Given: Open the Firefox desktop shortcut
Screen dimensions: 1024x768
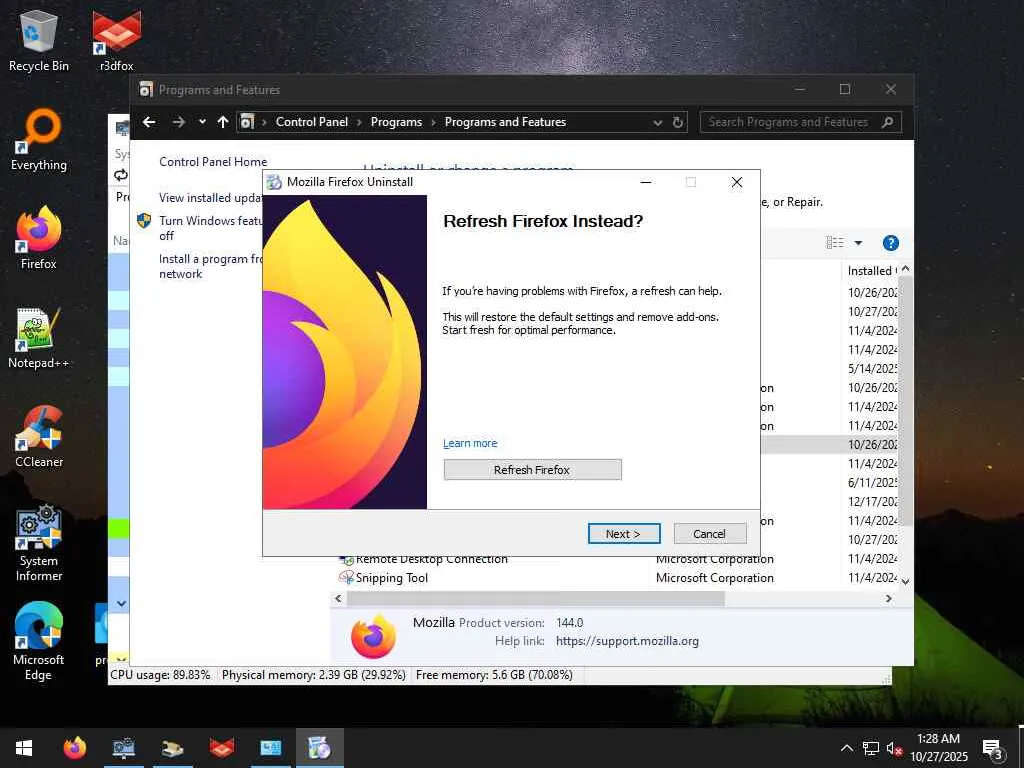Looking at the screenshot, I should tap(39, 238).
